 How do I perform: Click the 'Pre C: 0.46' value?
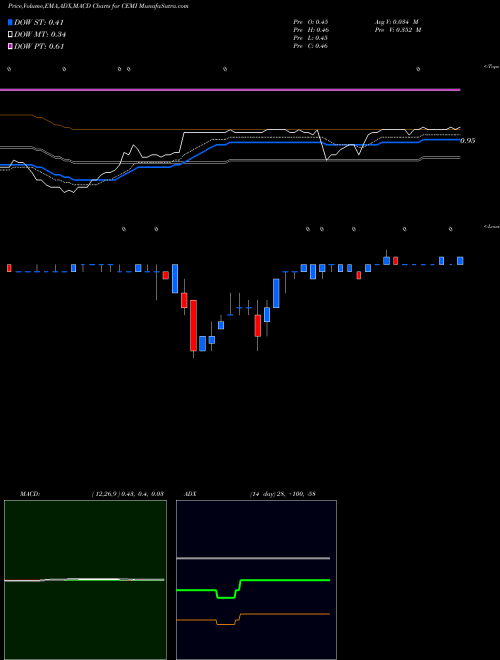point(311,46)
